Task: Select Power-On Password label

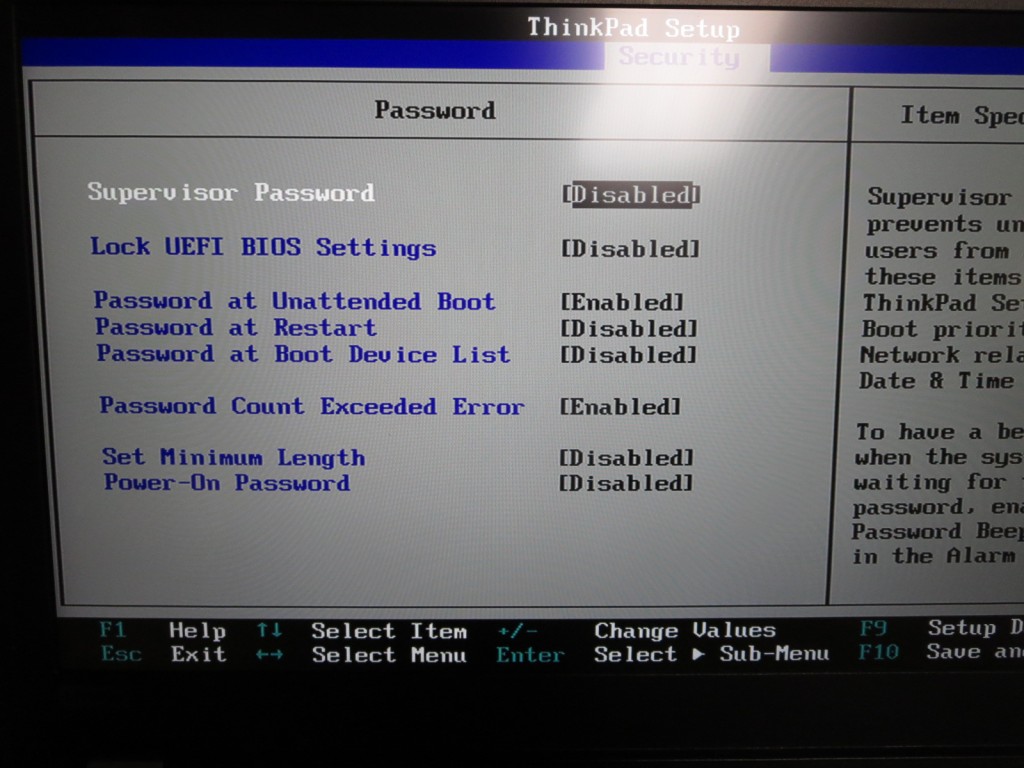Action: 227,482
